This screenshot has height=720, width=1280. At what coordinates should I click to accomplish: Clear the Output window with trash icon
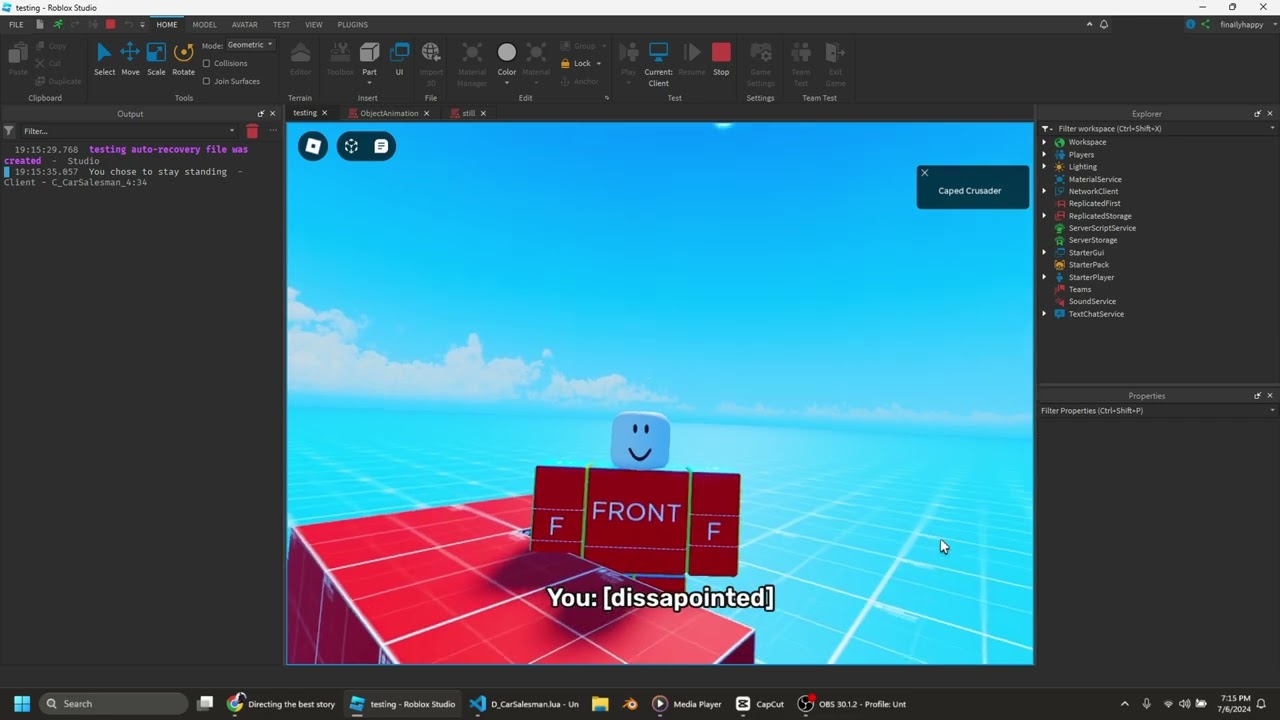[x=252, y=131]
